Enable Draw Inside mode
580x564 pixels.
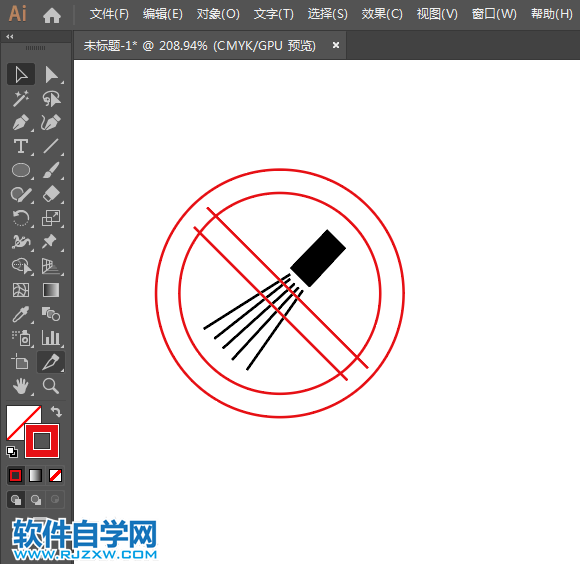click(x=55, y=500)
